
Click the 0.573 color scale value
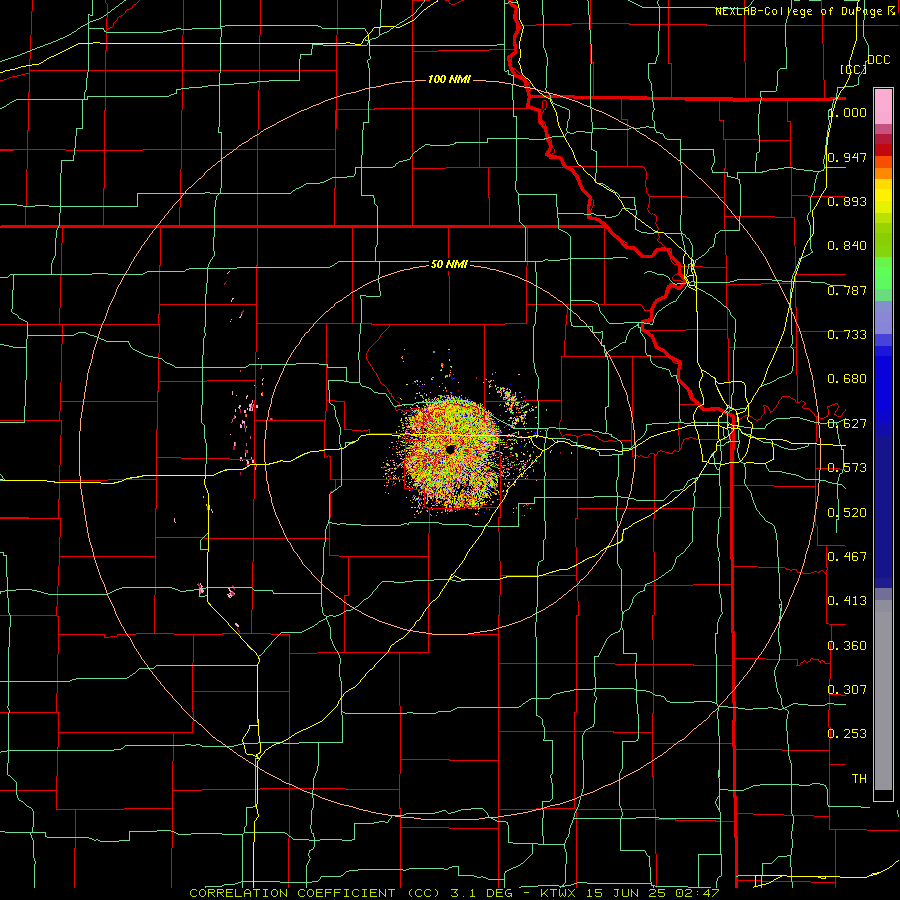(x=847, y=468)
